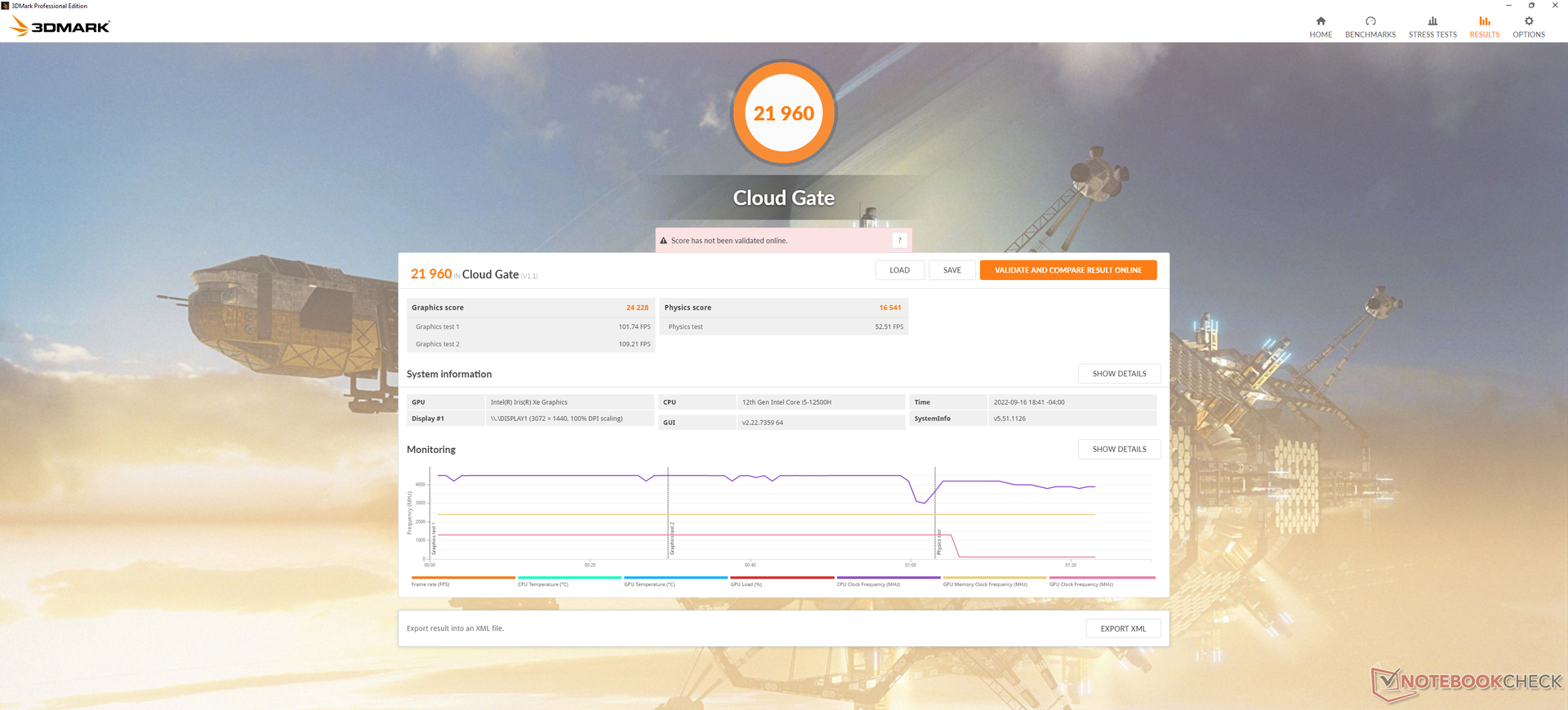Click the Monitoring section heading
This screenshot has width=1568, height=710.
tap(431, 450)
